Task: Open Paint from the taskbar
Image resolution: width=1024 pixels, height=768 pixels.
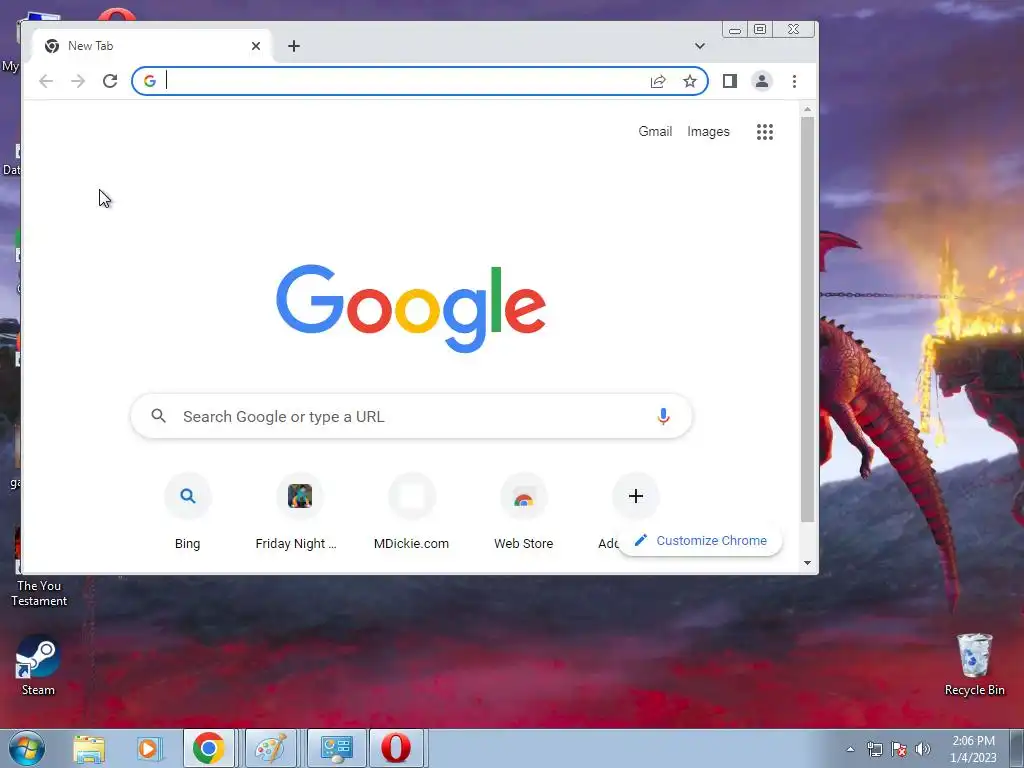Action: pos(270,748)
